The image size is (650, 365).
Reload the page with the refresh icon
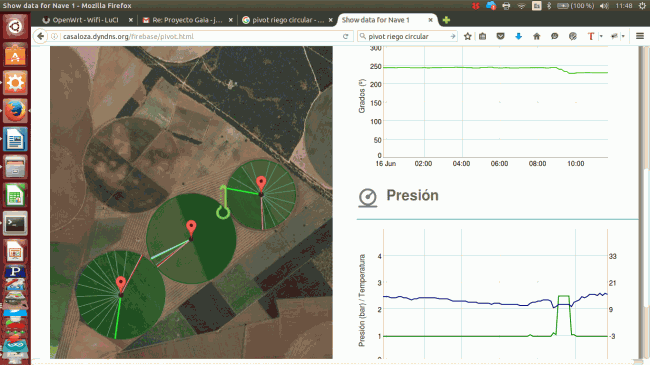click(345, 36)
